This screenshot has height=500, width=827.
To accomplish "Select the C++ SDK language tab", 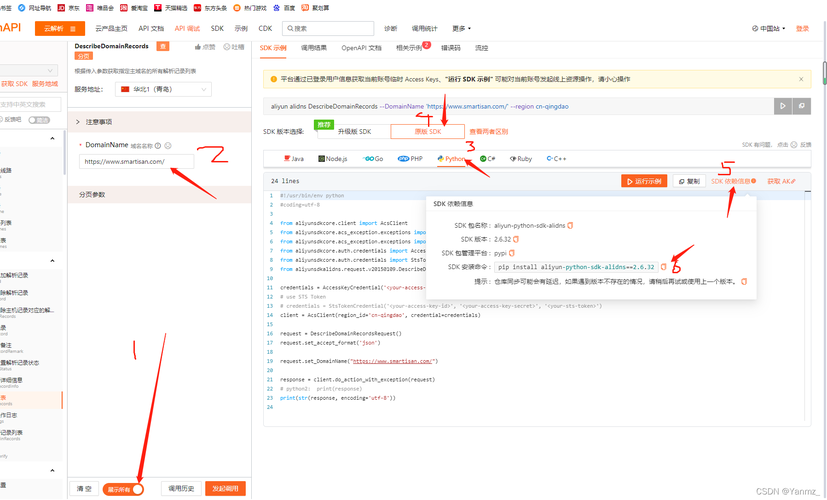I will click(x=556, y=158).
